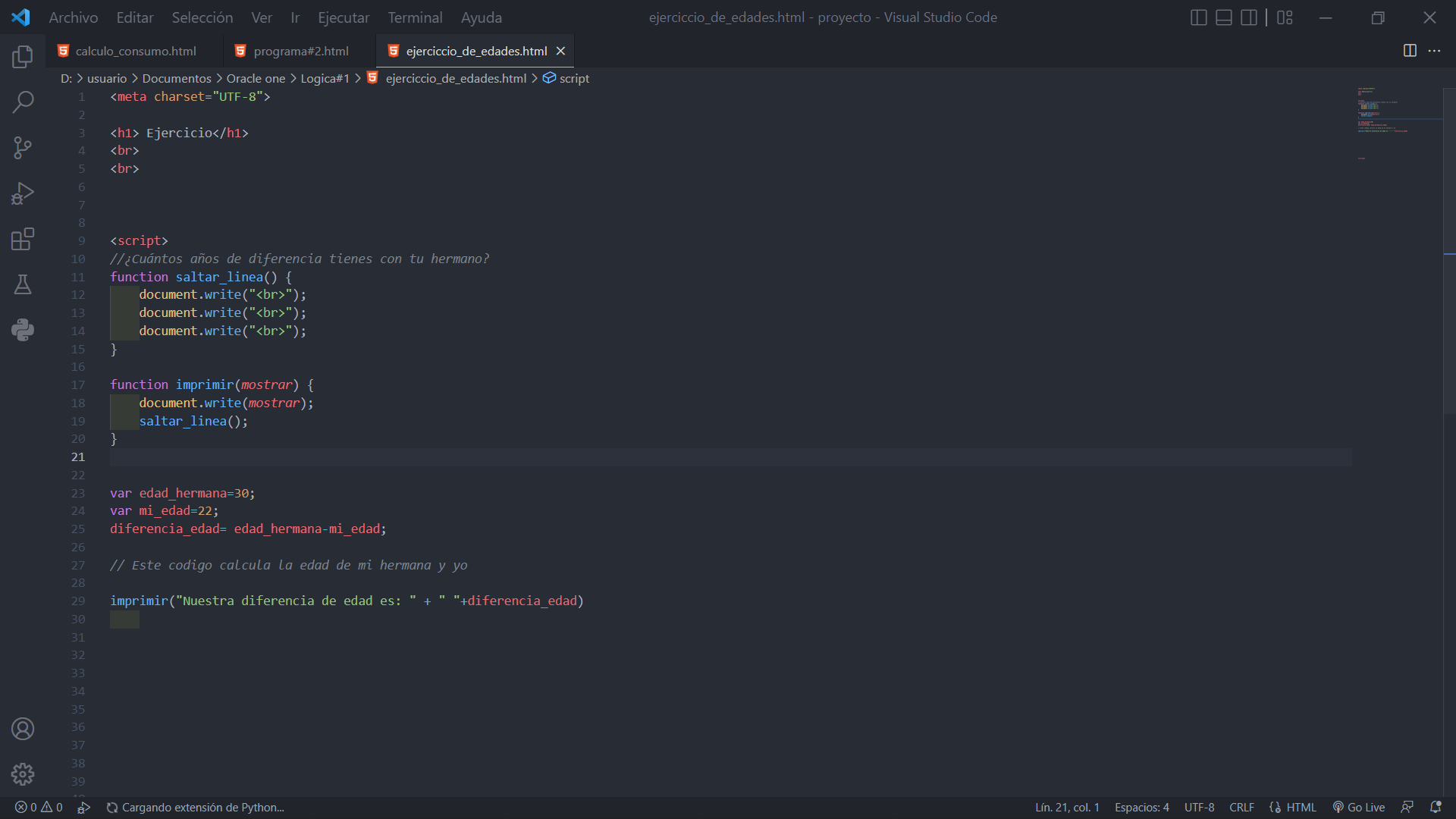Change indentation via Espacios: 4
The height and width of the screenshot is (819, 1456).
pos(1141,808)
